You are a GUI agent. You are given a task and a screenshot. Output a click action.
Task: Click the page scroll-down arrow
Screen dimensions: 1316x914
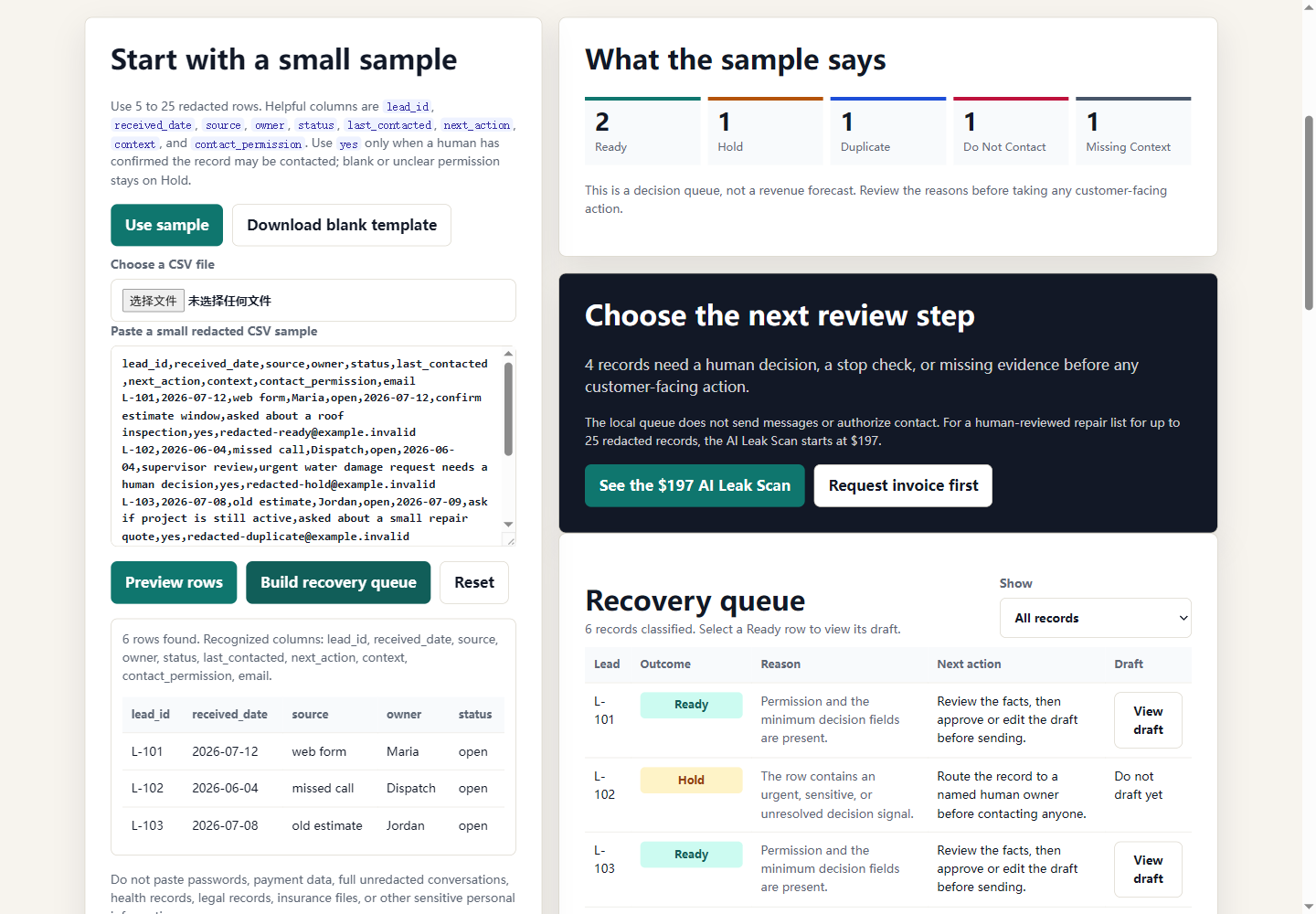(x=1309, y=907)
